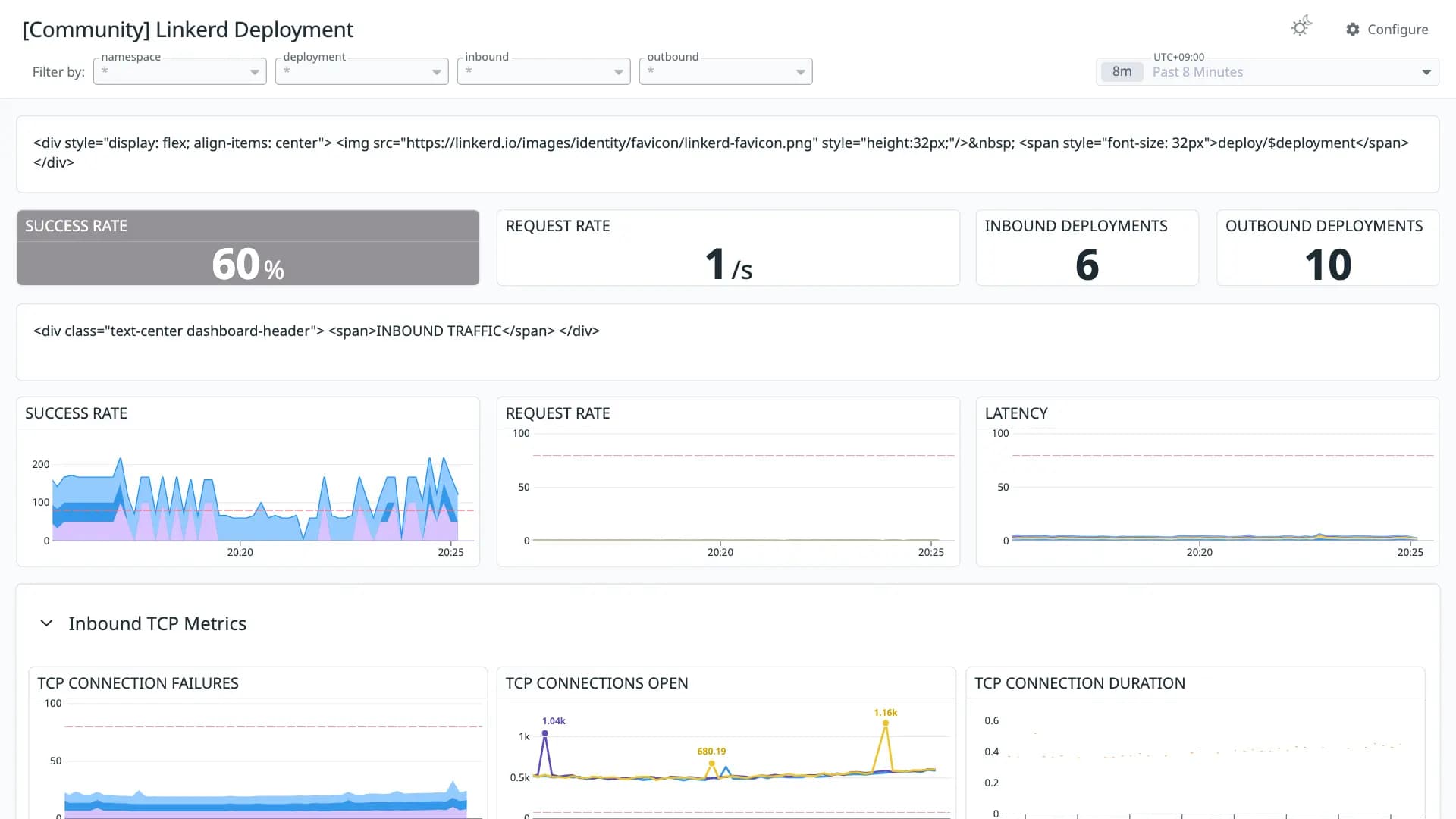Click the TCP Connection Duration title

tap(1079, 683)
